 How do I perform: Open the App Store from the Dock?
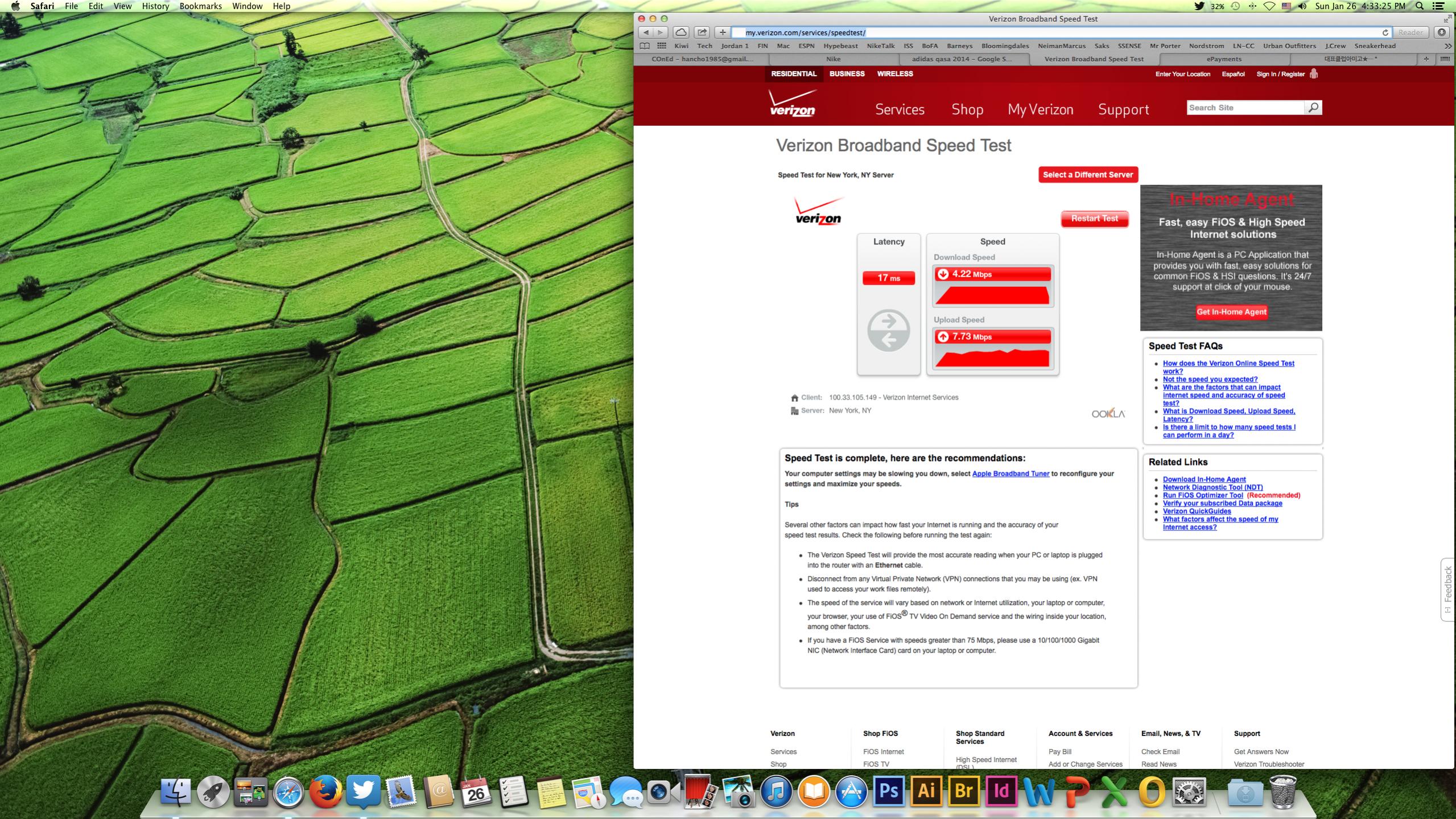851,792
